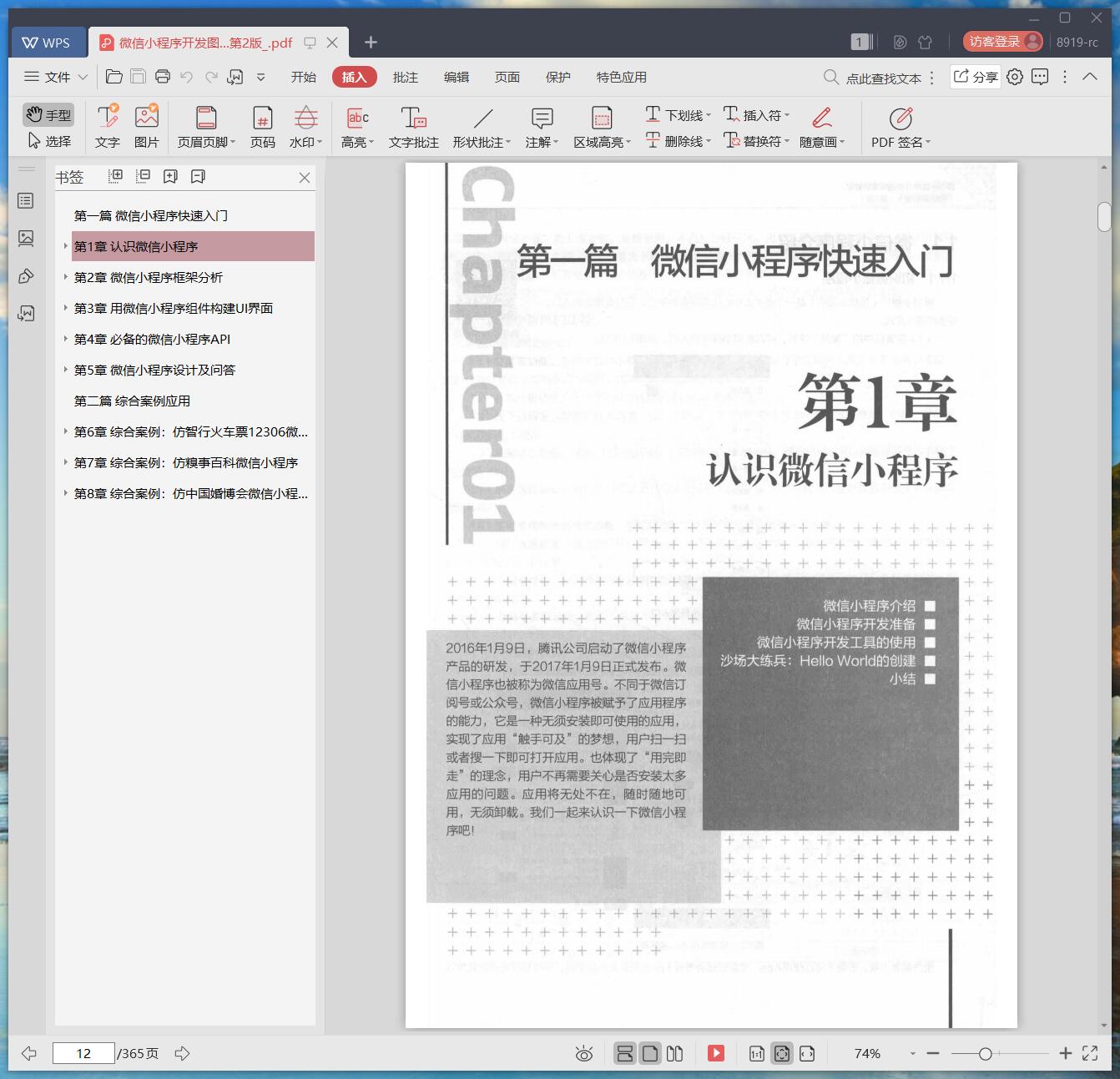Start slideshow with the red play button
The image size is (1120, 1079).
click(x=716, y=1053)
